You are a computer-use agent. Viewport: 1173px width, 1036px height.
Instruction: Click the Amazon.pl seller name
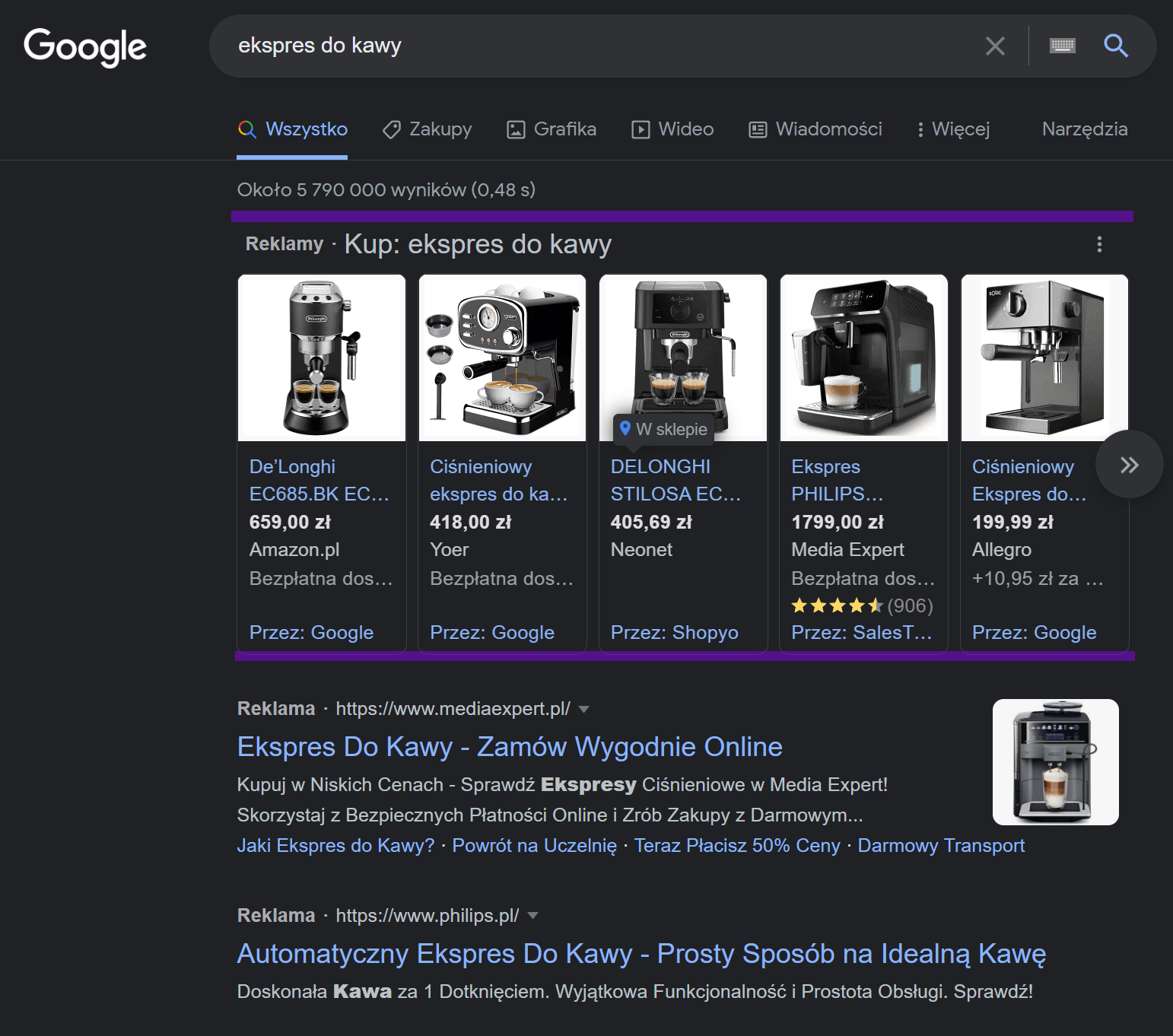coord(294,550)
